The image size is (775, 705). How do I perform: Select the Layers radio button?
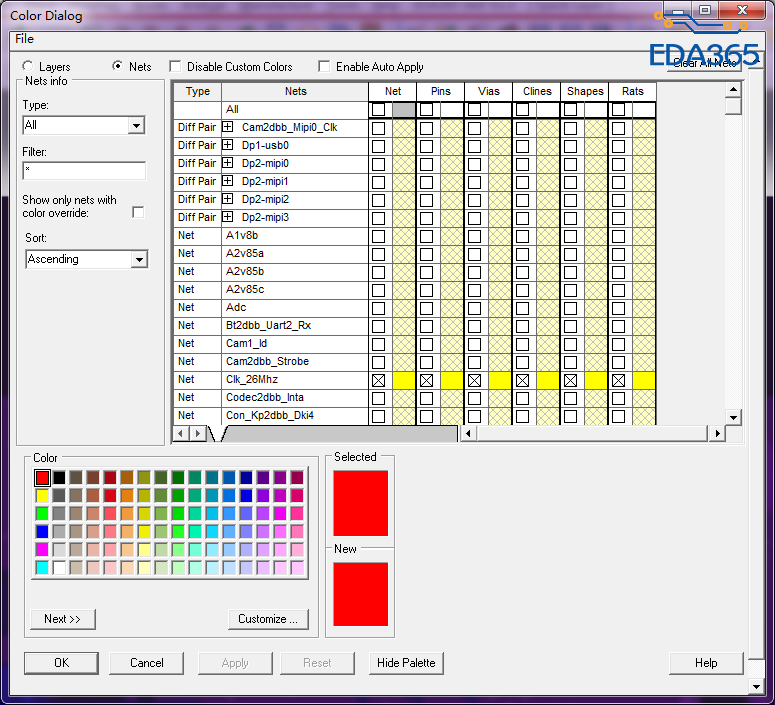coord(28,66)
